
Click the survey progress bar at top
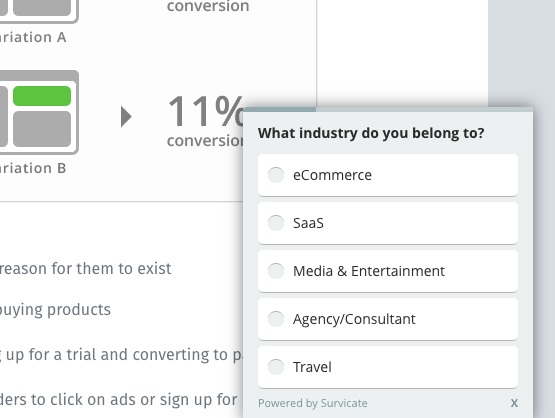tap(388, 109)
